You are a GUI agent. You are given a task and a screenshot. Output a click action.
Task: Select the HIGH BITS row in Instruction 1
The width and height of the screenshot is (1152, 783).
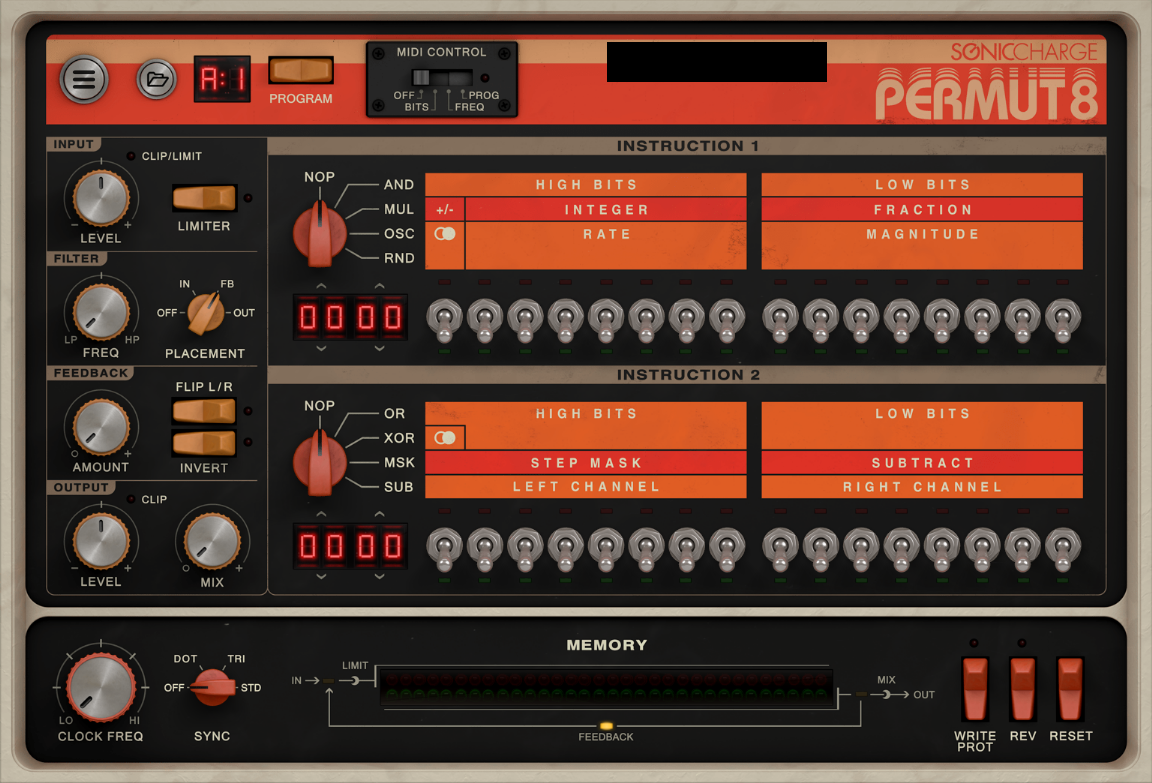[x=586, y=184]
